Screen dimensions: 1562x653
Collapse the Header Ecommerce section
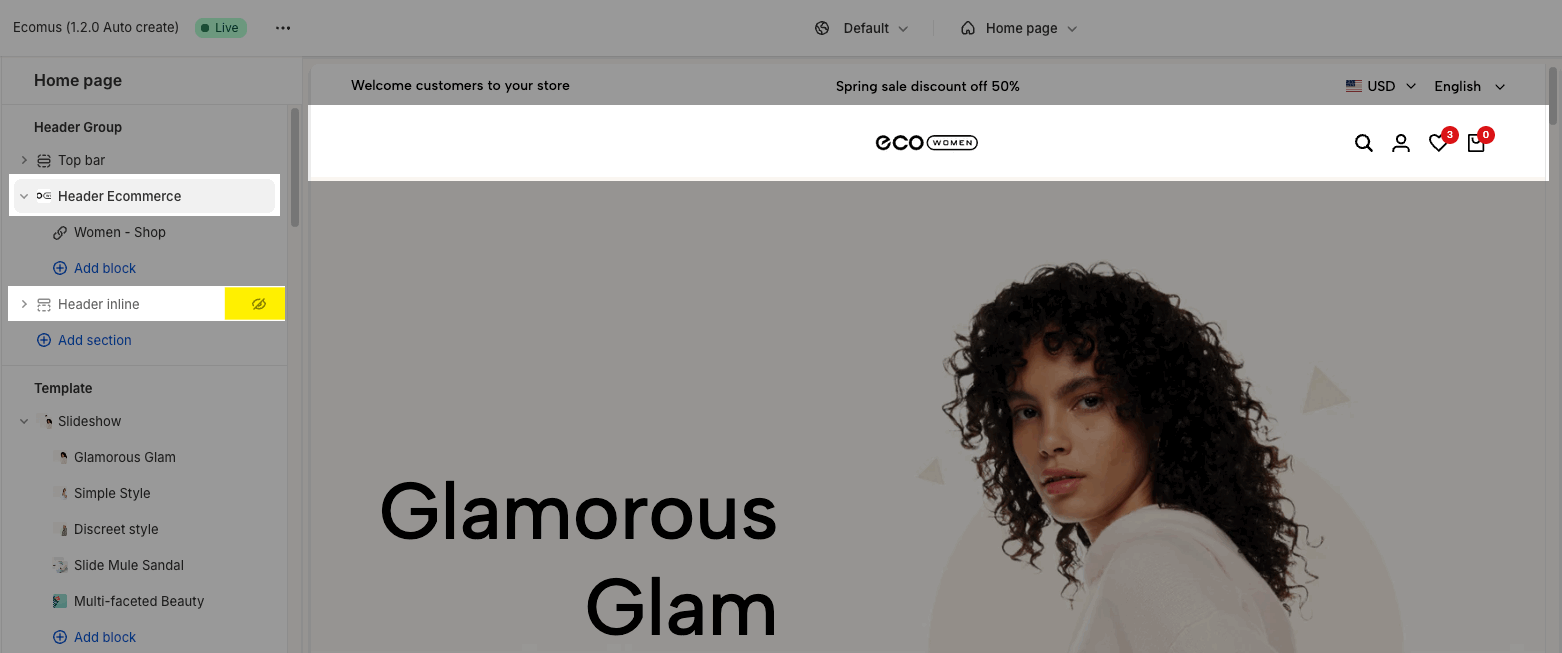[24, 196]
